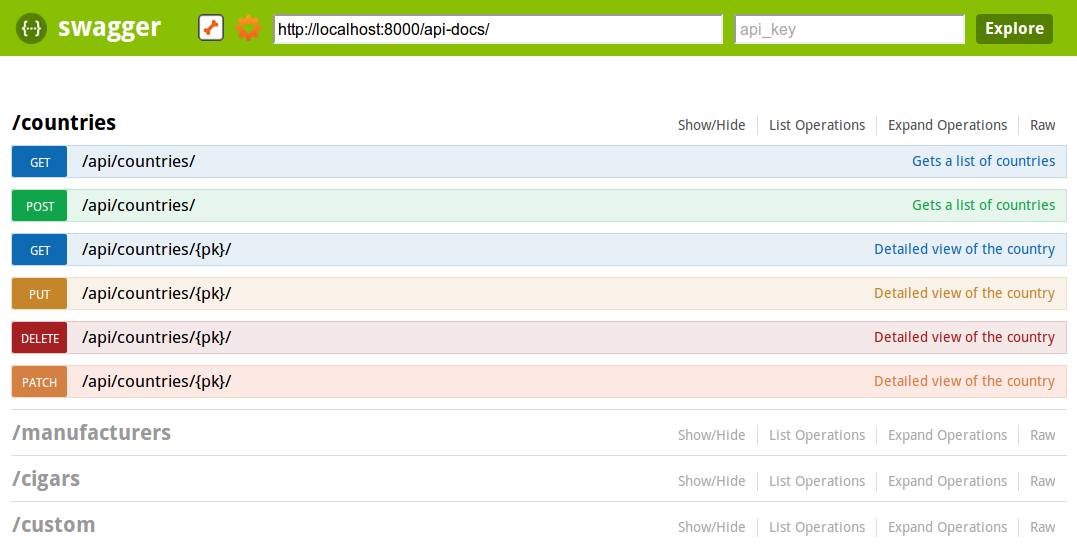Viewport: 1077px width, 558px height.
Task: Click the swagger logo icon
Action: [31, 28]
